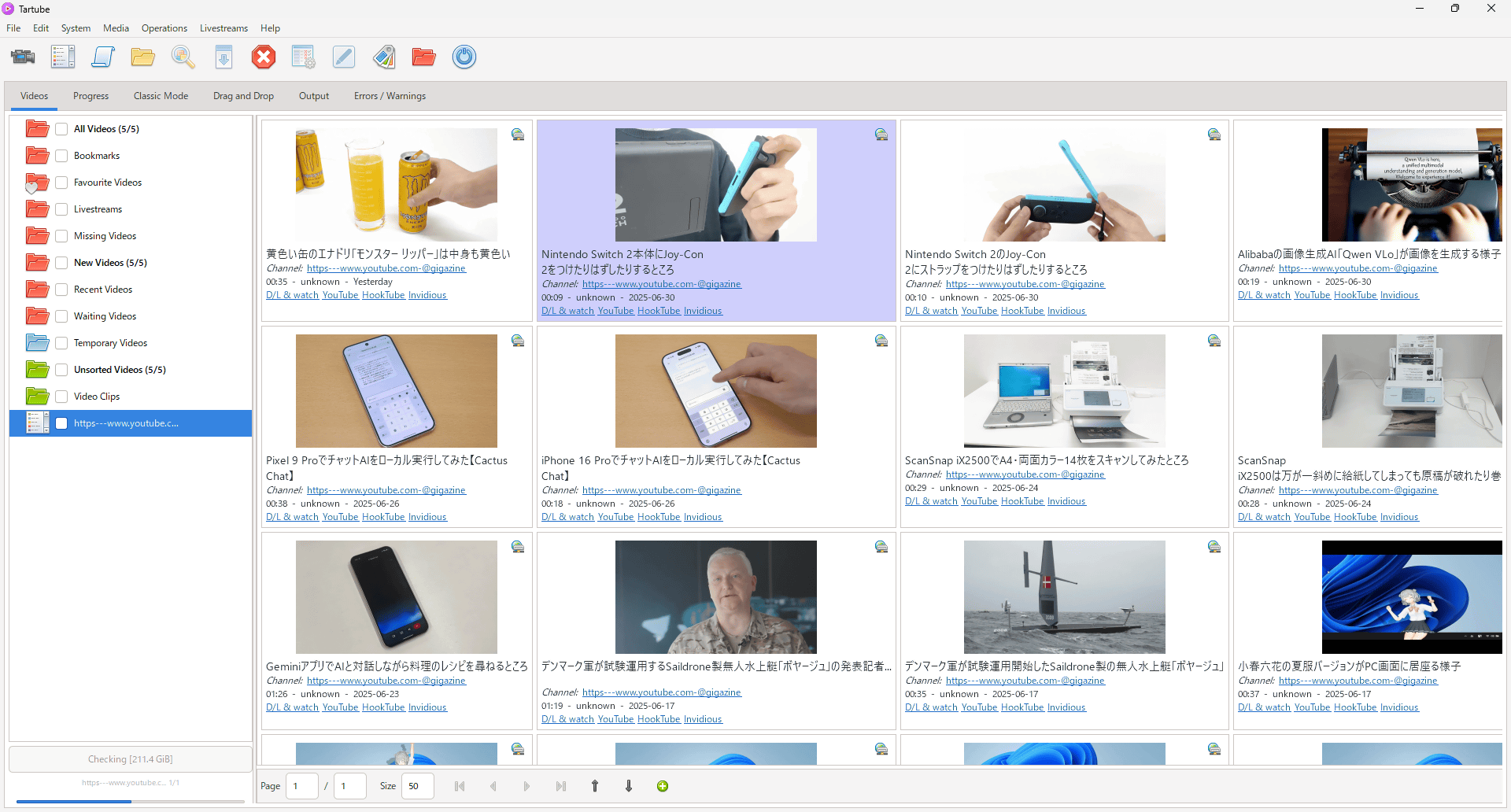Image resolution: width=1511 pixels, height=812 pixels.
Task: Select the Unsorted Videos (5/5) folder
Action: (120, 370)
